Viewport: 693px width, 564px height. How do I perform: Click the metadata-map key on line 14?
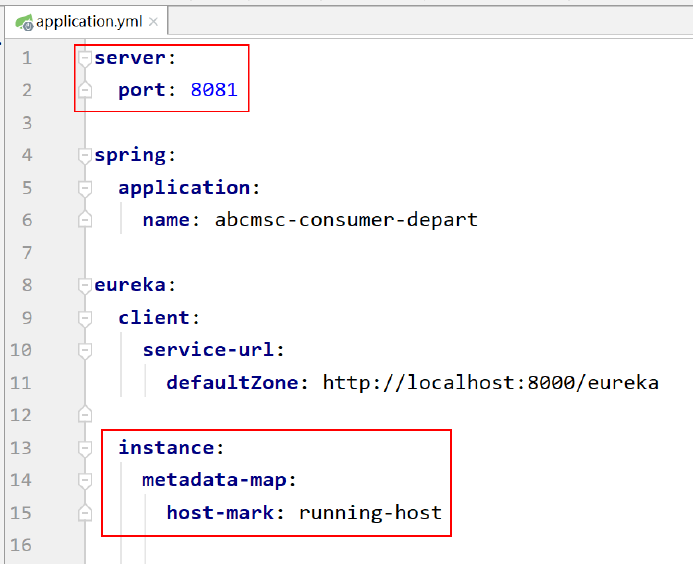[218, 480]
